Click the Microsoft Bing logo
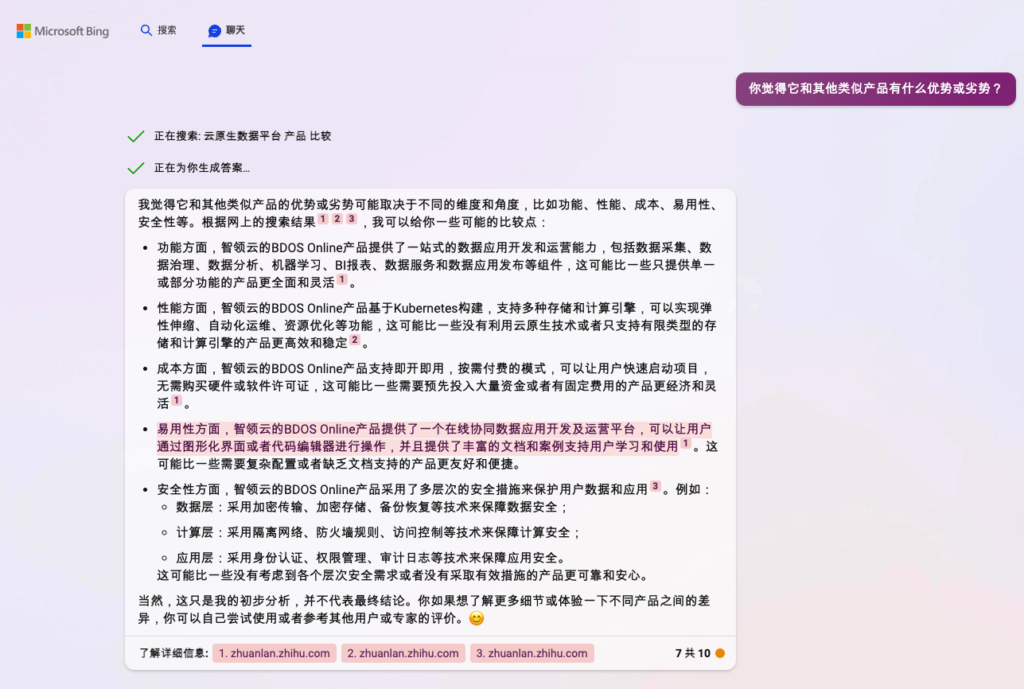This screenshot has width=1024, height=689. (x=63, y=31)
